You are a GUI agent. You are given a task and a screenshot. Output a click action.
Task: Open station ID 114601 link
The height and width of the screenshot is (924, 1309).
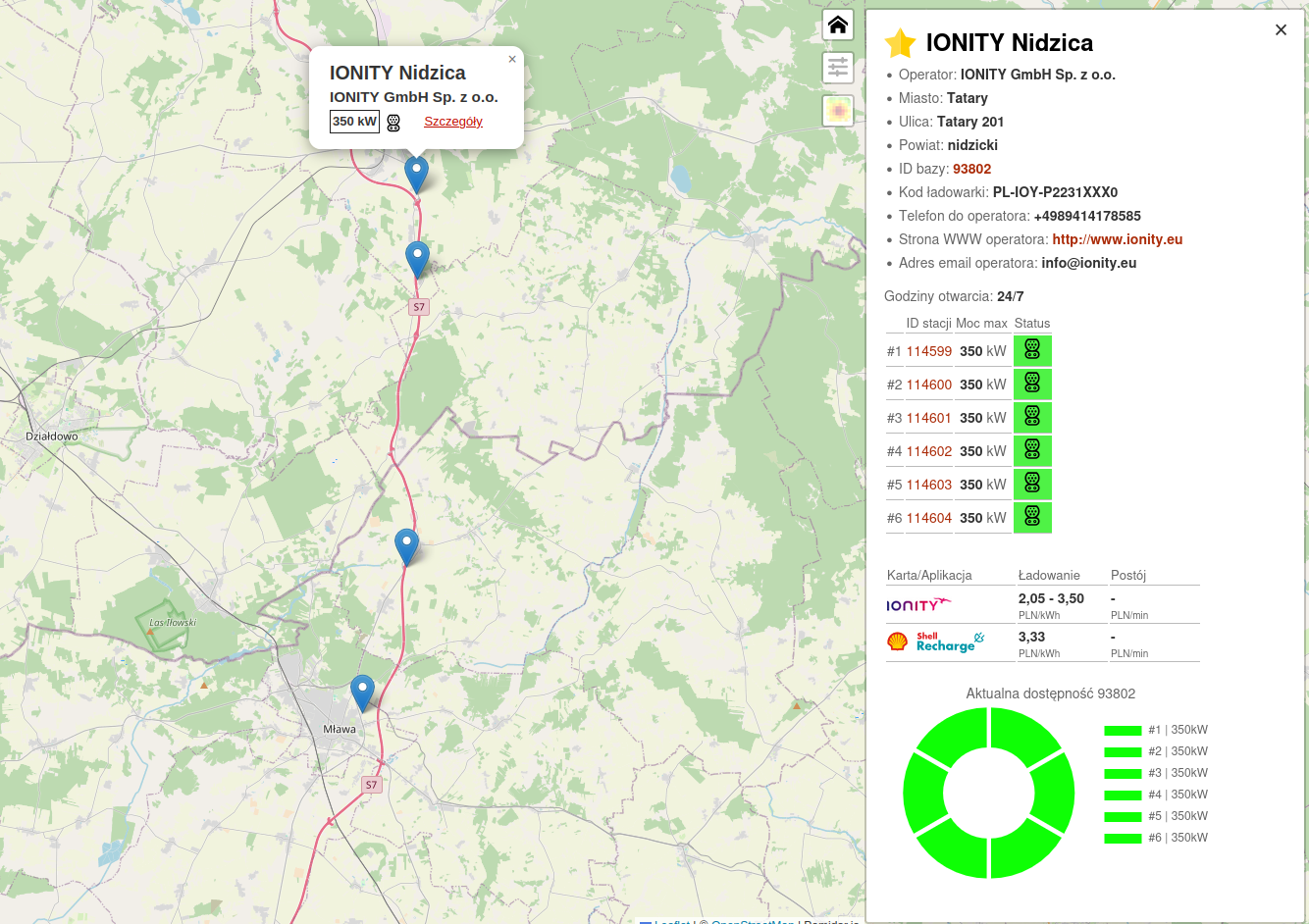click(x=929, y=418)
